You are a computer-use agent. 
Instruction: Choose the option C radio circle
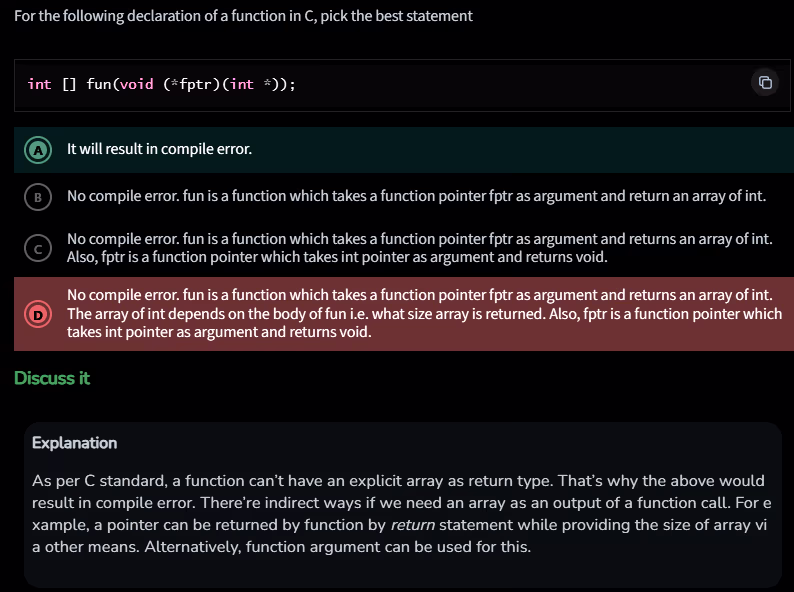(x=38, y=248)
